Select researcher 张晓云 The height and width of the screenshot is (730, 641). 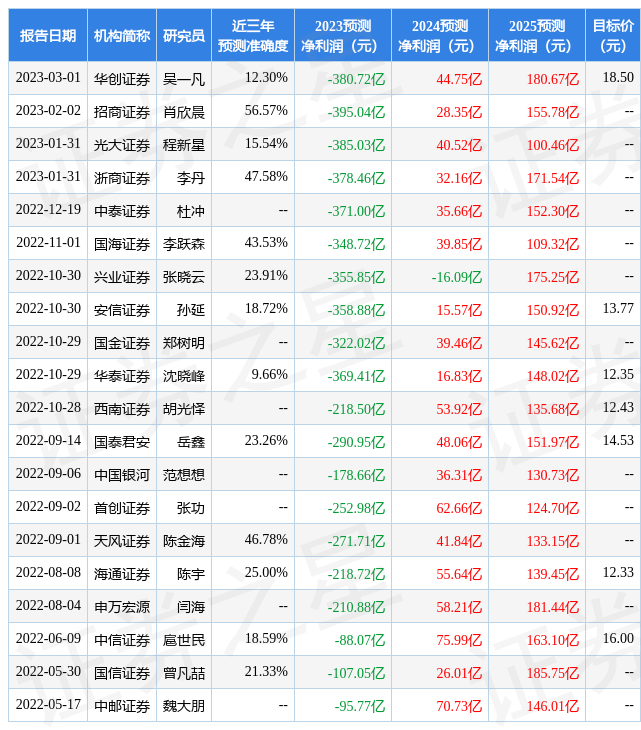click(x=184, y=277)
